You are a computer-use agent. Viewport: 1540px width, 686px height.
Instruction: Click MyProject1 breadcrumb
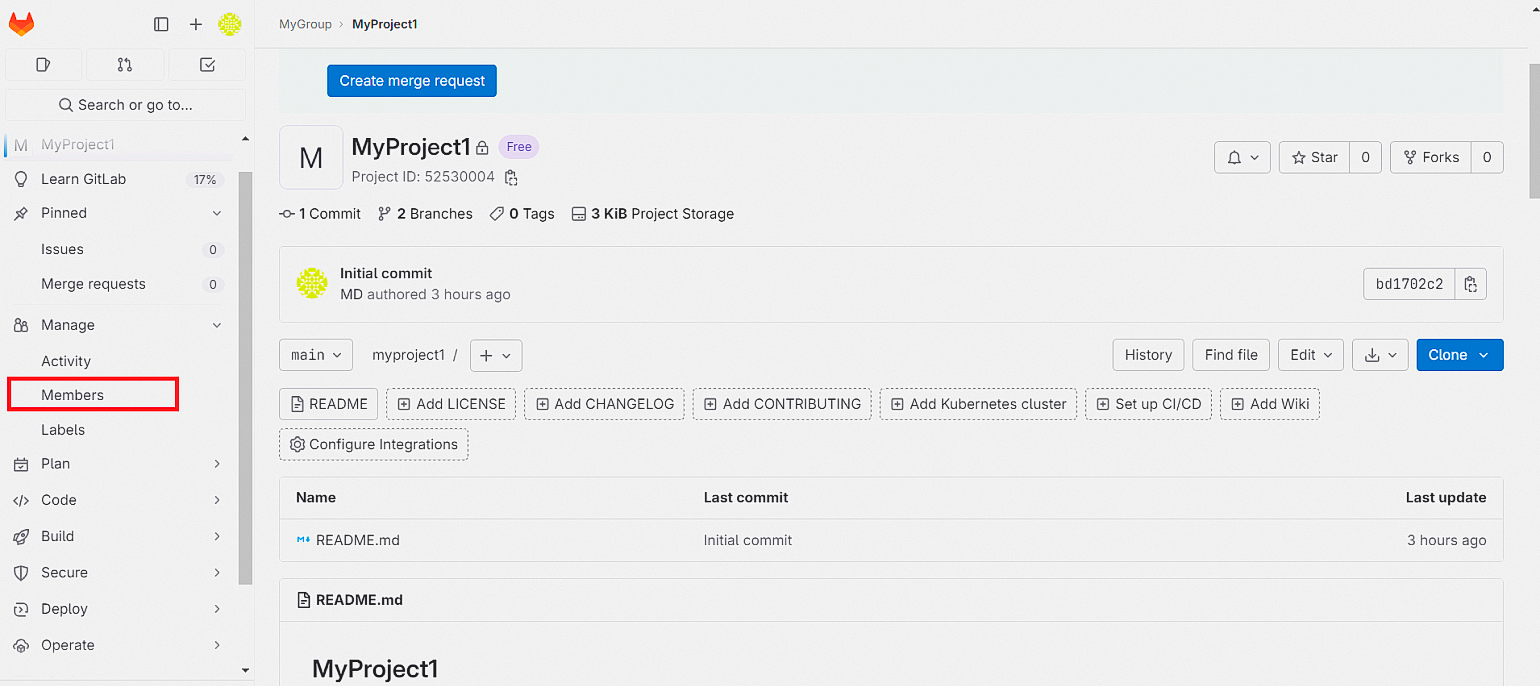(385, 24)
